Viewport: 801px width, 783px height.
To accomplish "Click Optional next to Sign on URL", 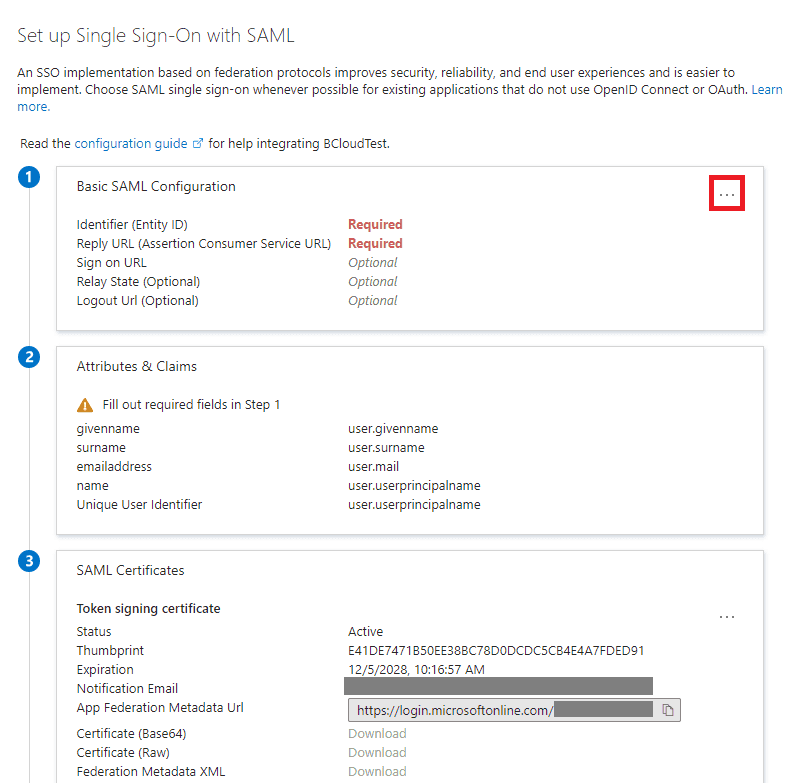I will 373,263.
